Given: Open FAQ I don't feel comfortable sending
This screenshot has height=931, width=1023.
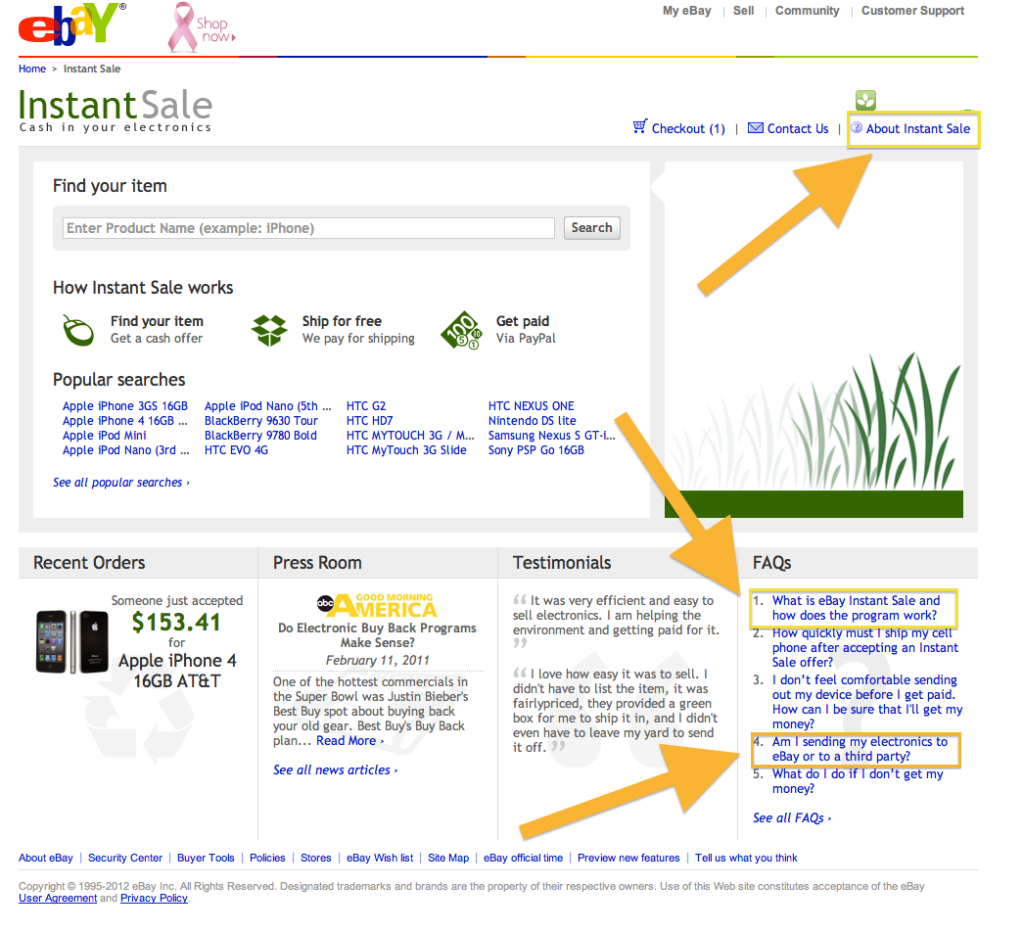Looking at the screenshot, I should [x=867, y=702].
